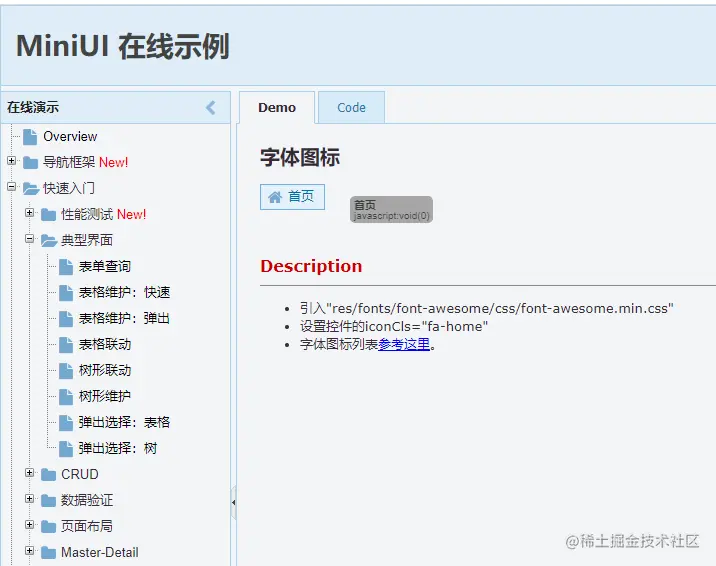
Task: Click the 表单查询 document icon
Action: tap(66, 267)
